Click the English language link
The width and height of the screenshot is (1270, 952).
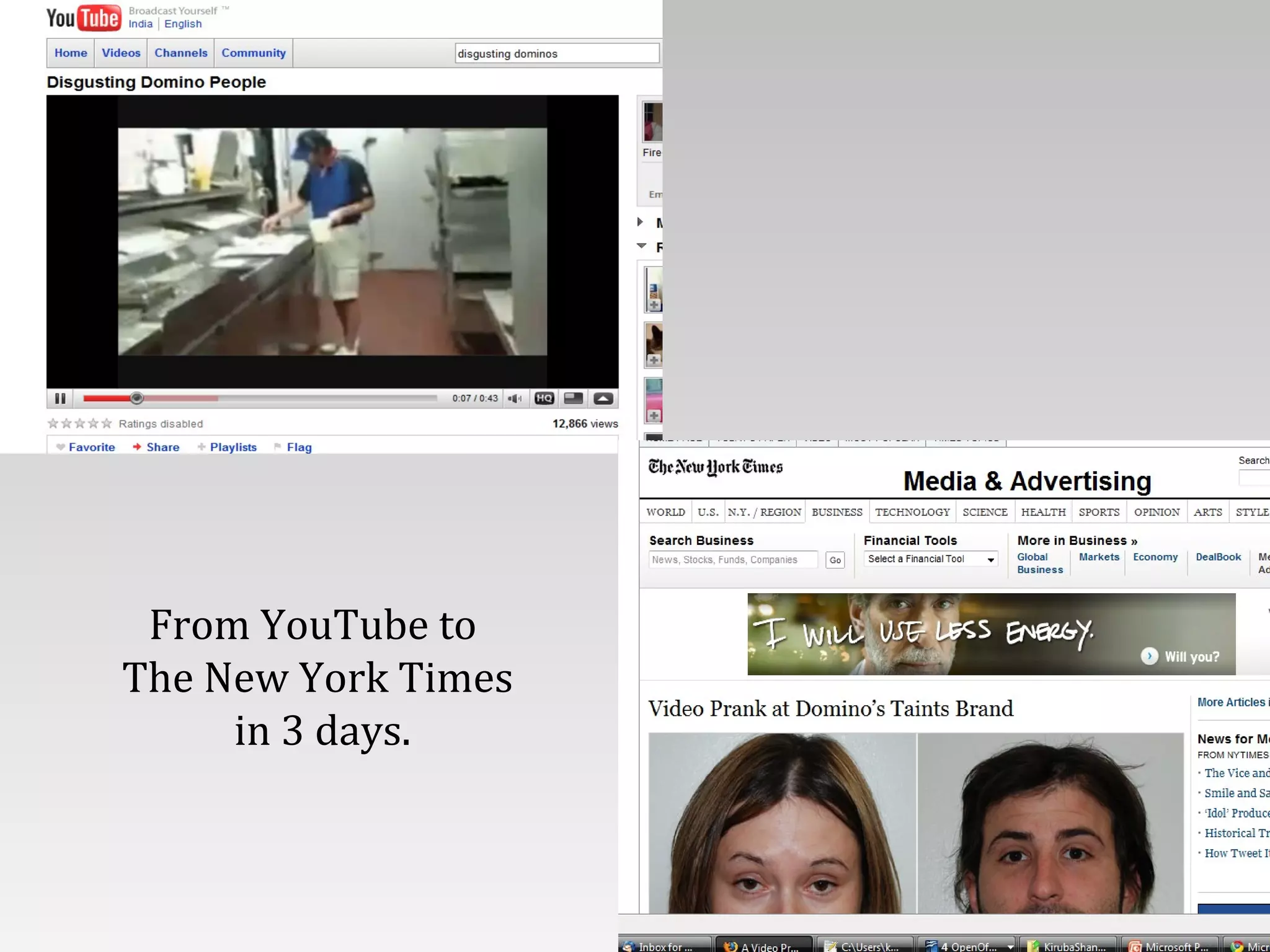[x=183, y=24]
